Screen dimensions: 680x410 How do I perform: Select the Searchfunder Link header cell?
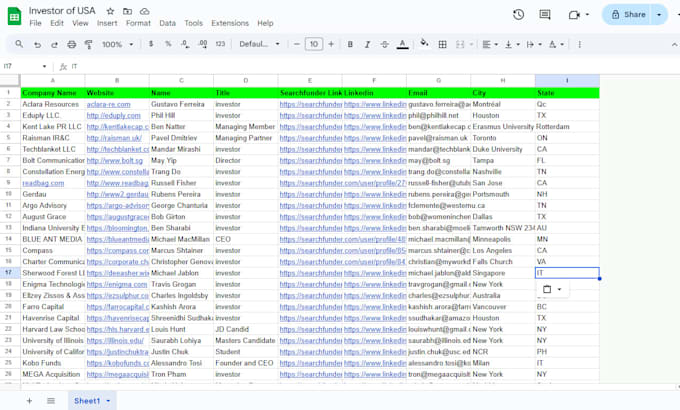click(x=310, y=93)
